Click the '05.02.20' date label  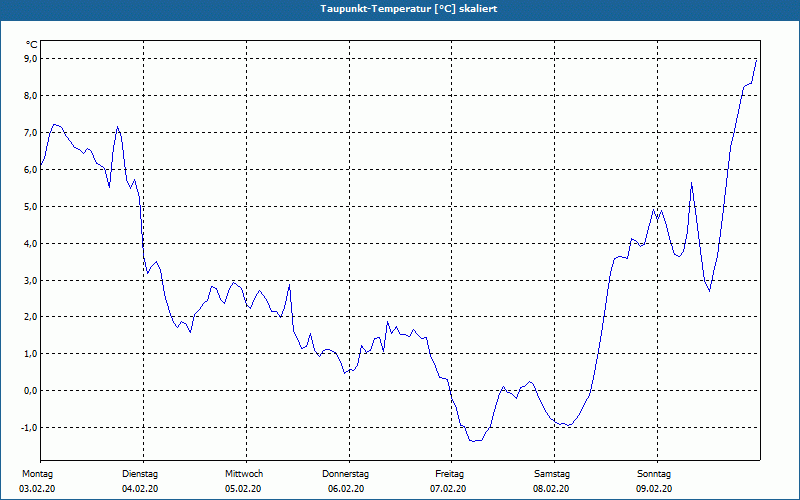pyautogui.click(x=243, y=489)
